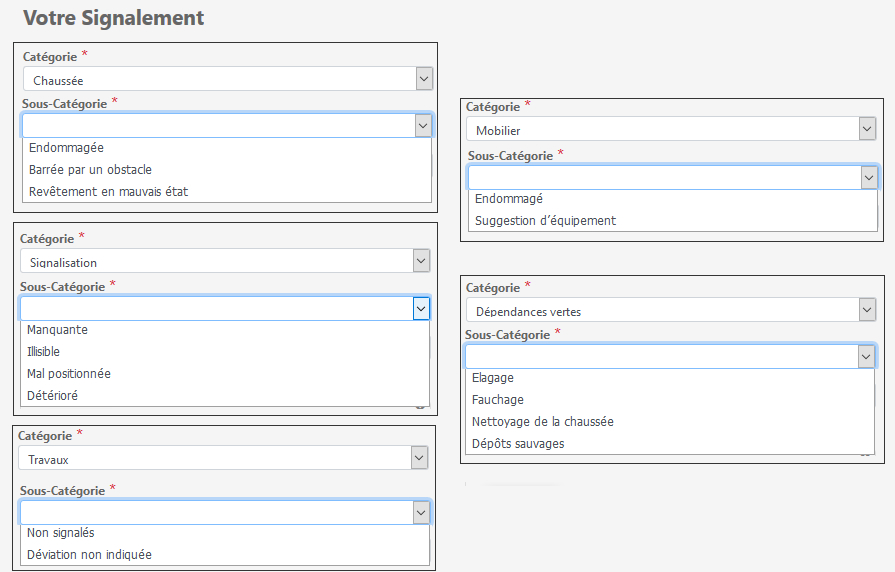This screenshot has width=895, height=572.
Task: Toggle the Sous-Catégorie arrow under Mobilier
Action: [869, 178]
